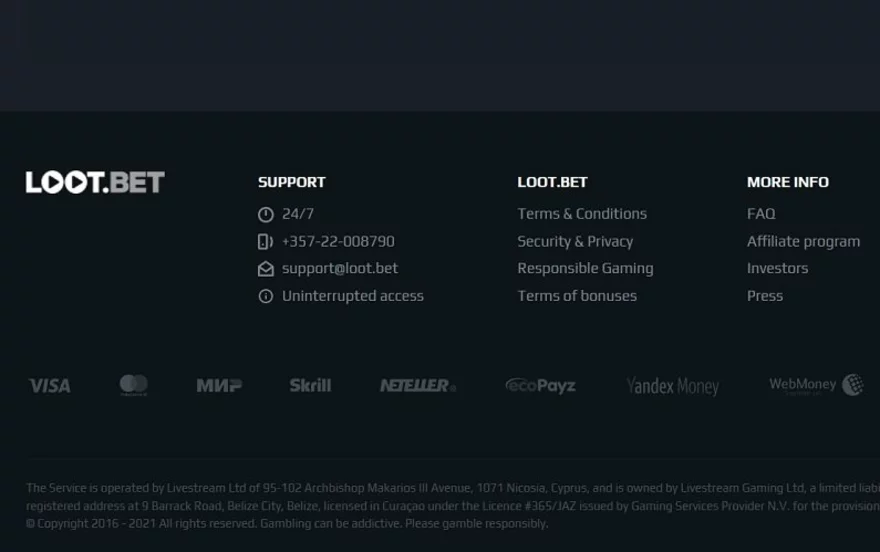Click the LOOT.BET logo
Screen dimensions: 880x552
95,182
